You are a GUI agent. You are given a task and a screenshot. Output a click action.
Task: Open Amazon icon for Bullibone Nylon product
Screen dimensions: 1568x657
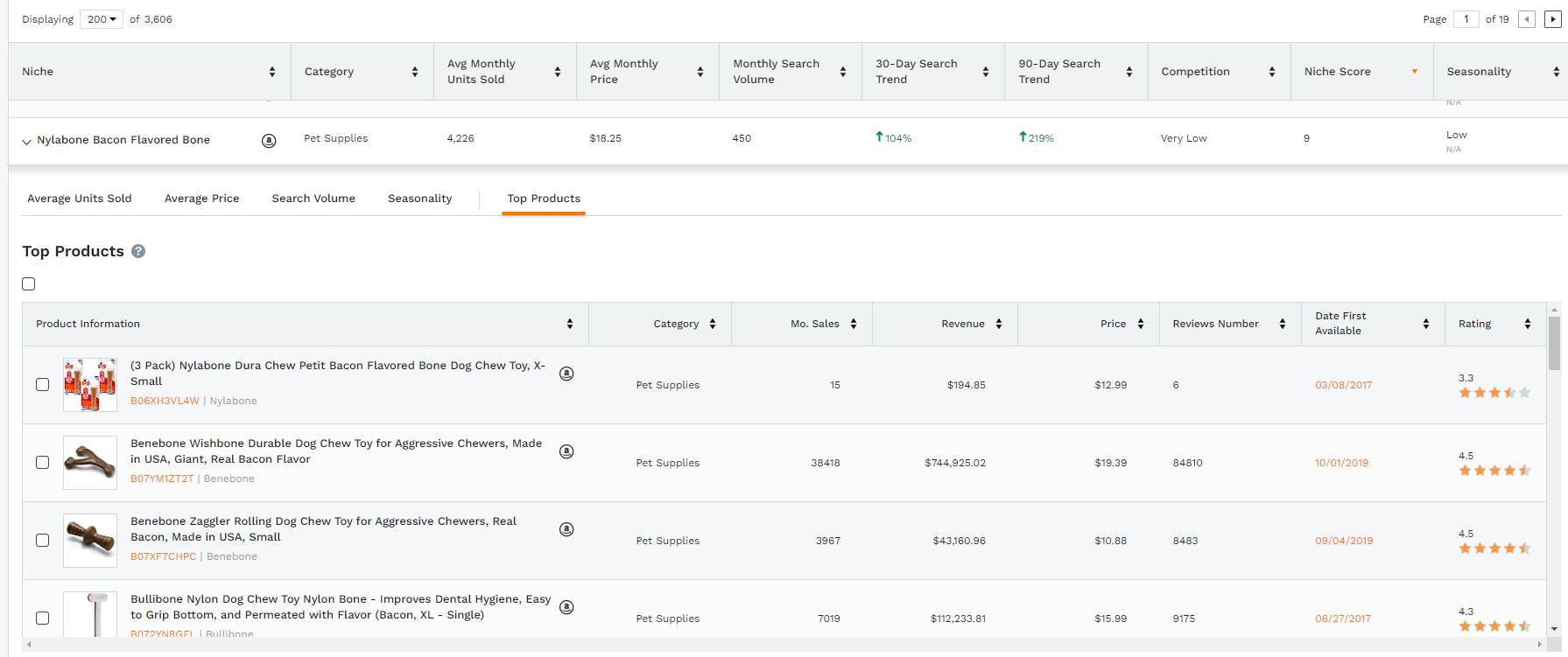click(566, 607)
